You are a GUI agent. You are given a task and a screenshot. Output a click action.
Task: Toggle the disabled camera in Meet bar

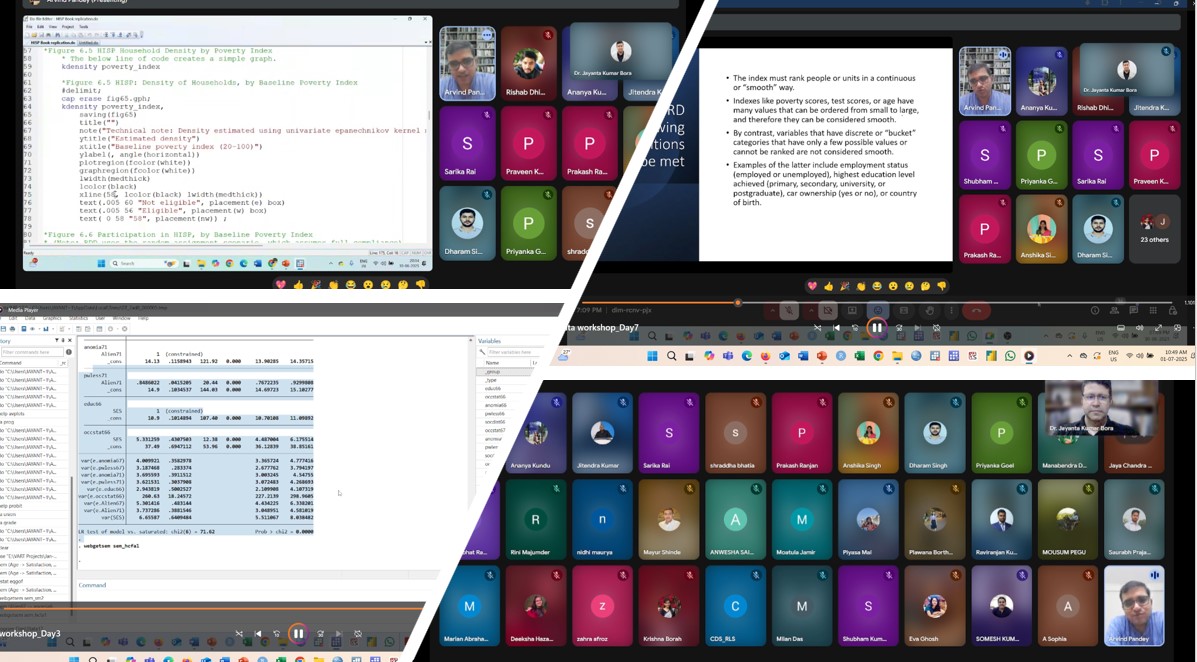pos(828,310)
